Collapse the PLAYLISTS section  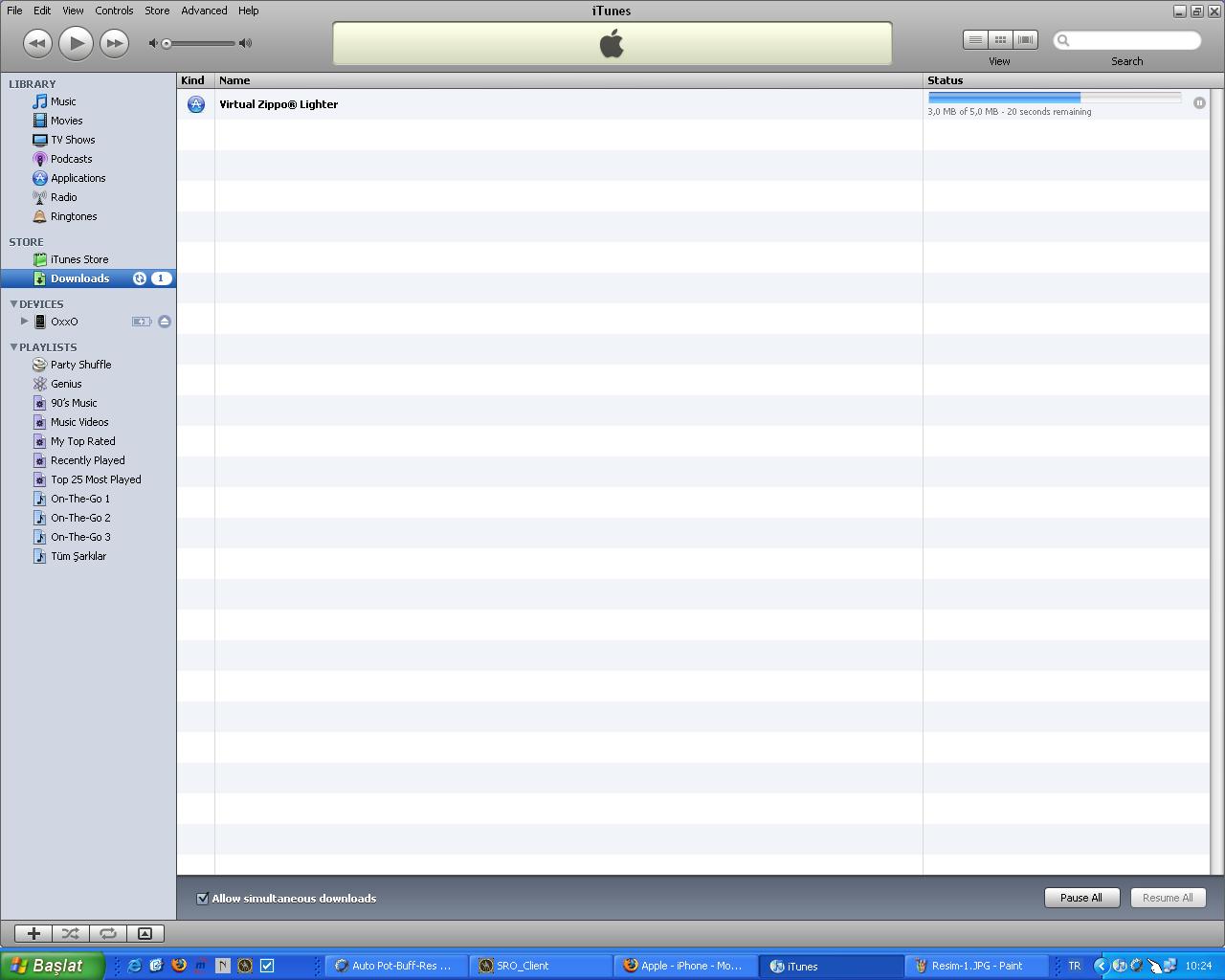click(13, 346)
